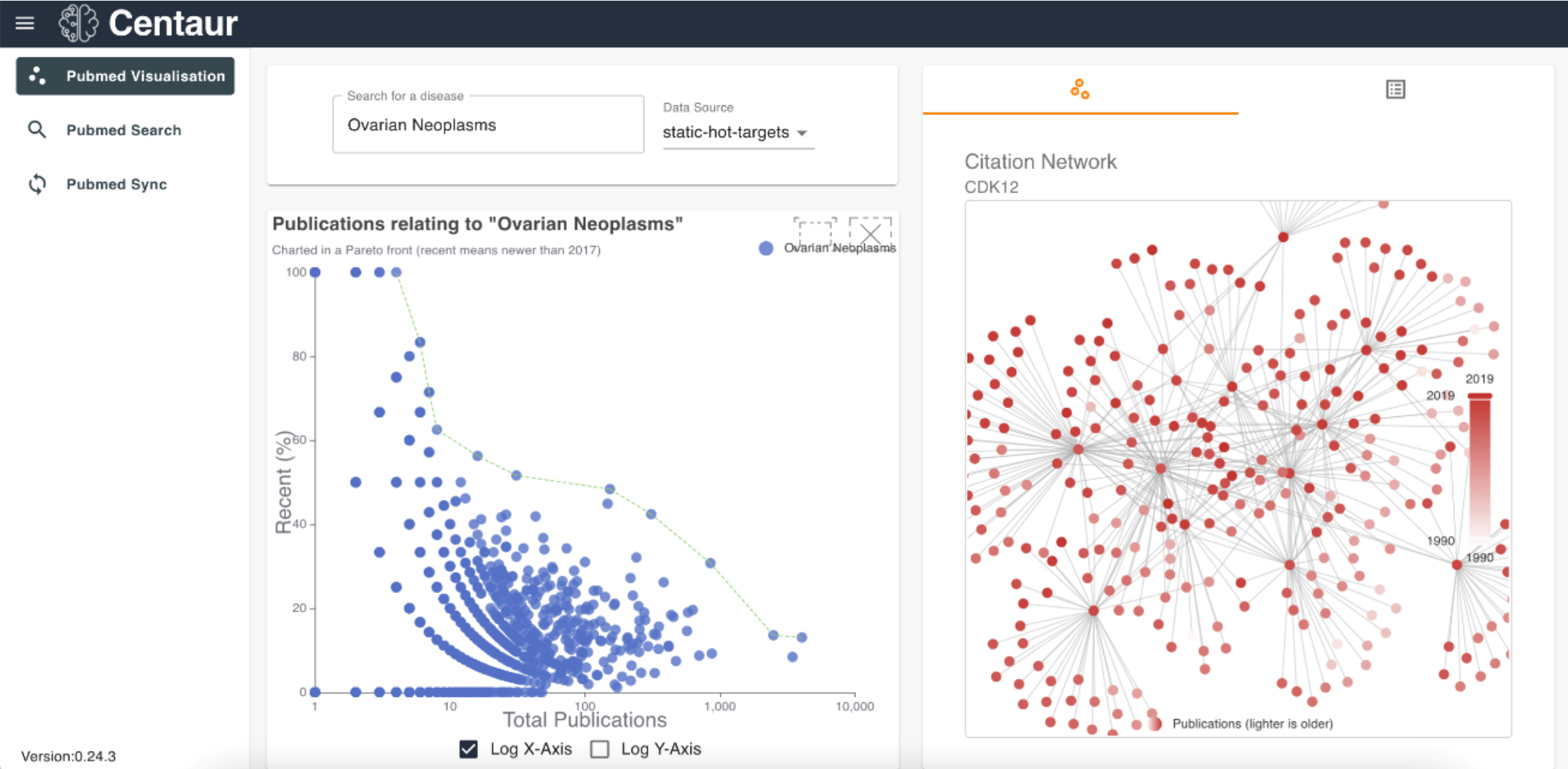Open the hamburger navigation menu
This screenshot has height=769, width=1568.
[25, 24]
